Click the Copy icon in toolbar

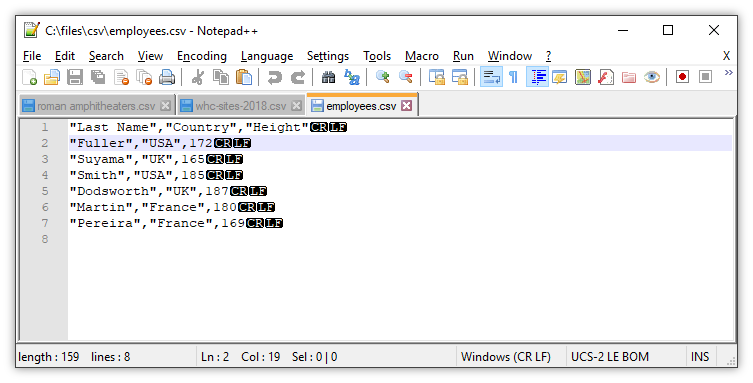(x=221, y=77)
